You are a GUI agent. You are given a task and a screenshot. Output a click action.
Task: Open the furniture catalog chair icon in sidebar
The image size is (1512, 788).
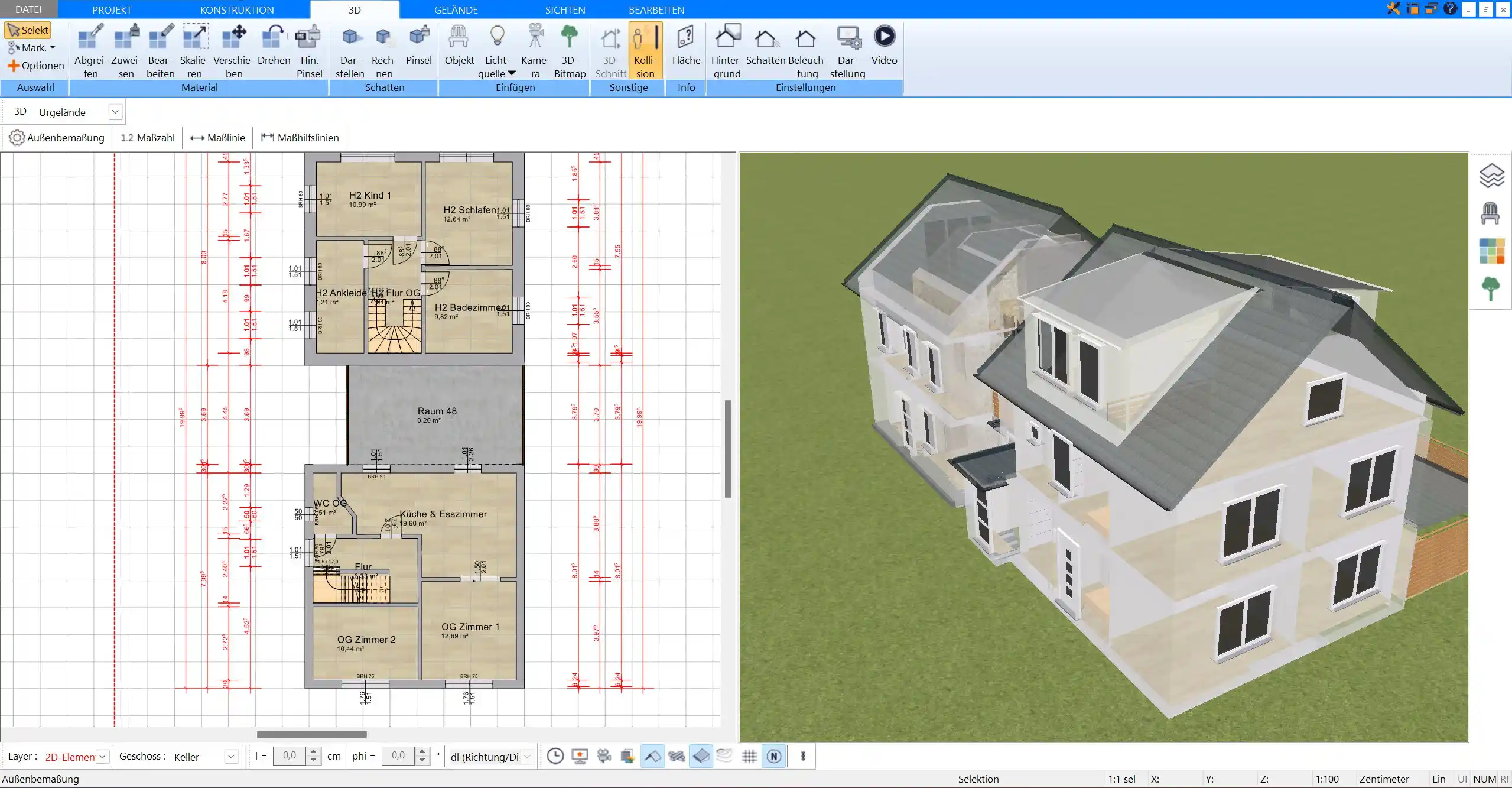pyautogui.click(x=1491, y=213)
